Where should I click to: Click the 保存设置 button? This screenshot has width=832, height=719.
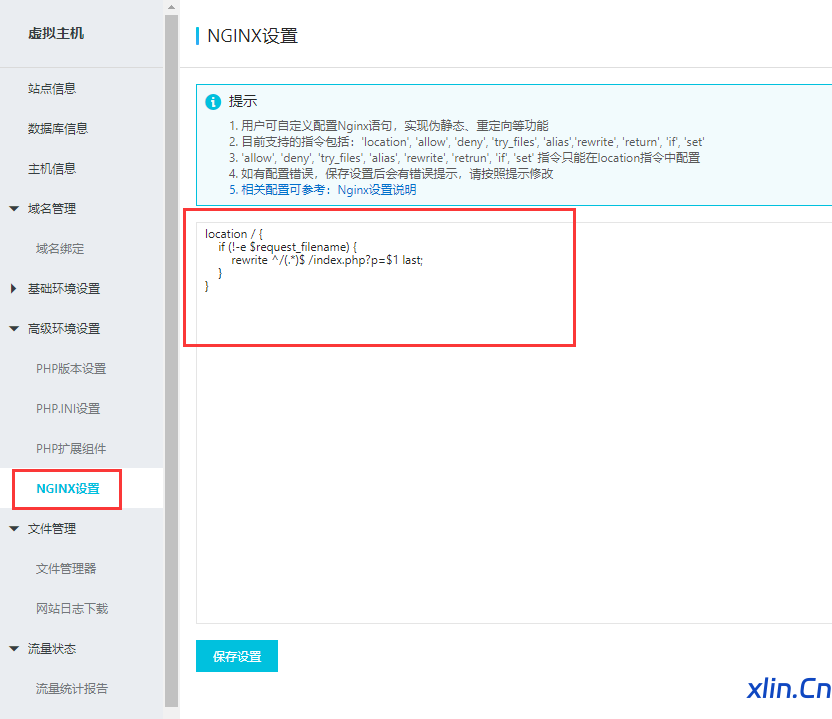point(237,656)
